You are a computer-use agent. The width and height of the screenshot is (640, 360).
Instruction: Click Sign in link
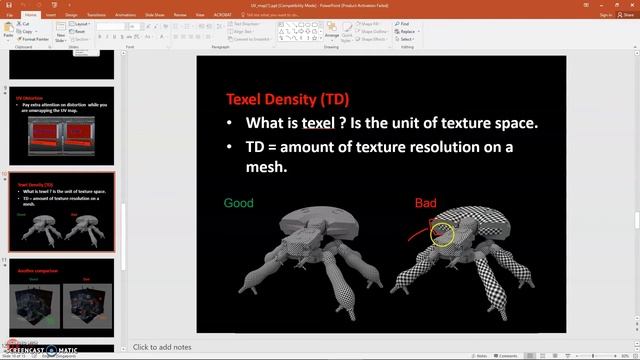pos(606,15)
